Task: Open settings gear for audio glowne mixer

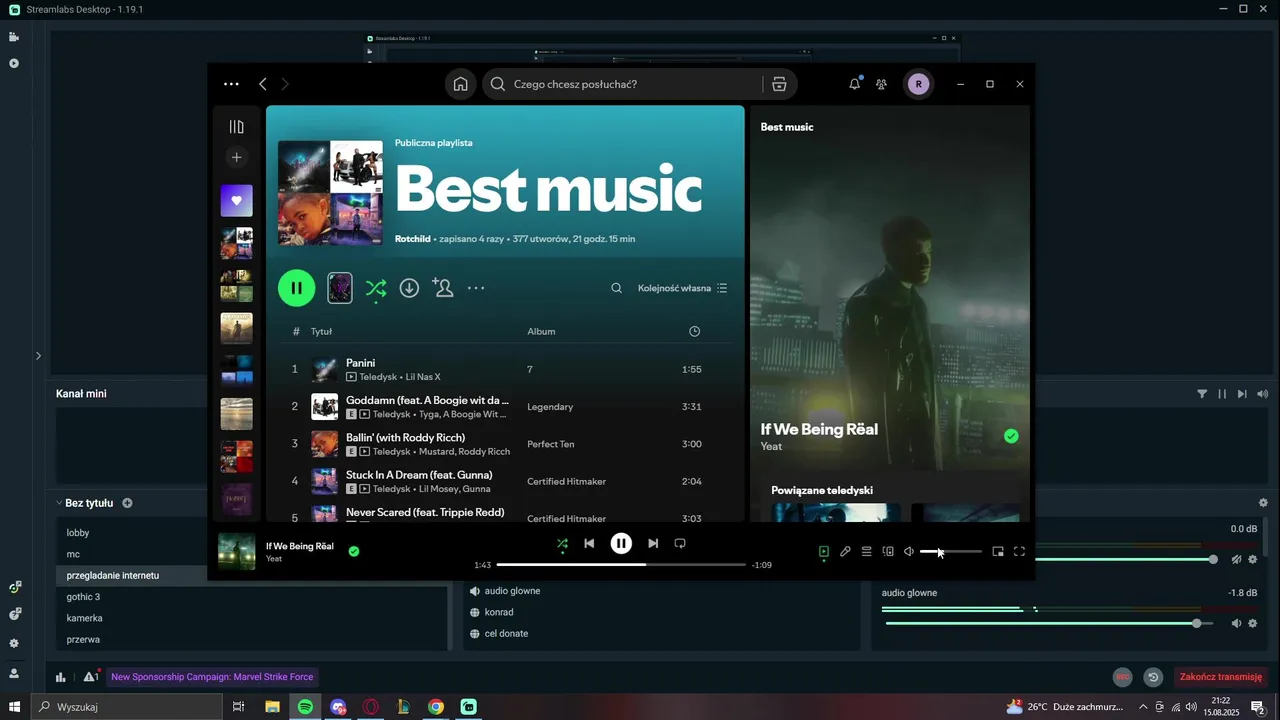Action: (1252, 623)
